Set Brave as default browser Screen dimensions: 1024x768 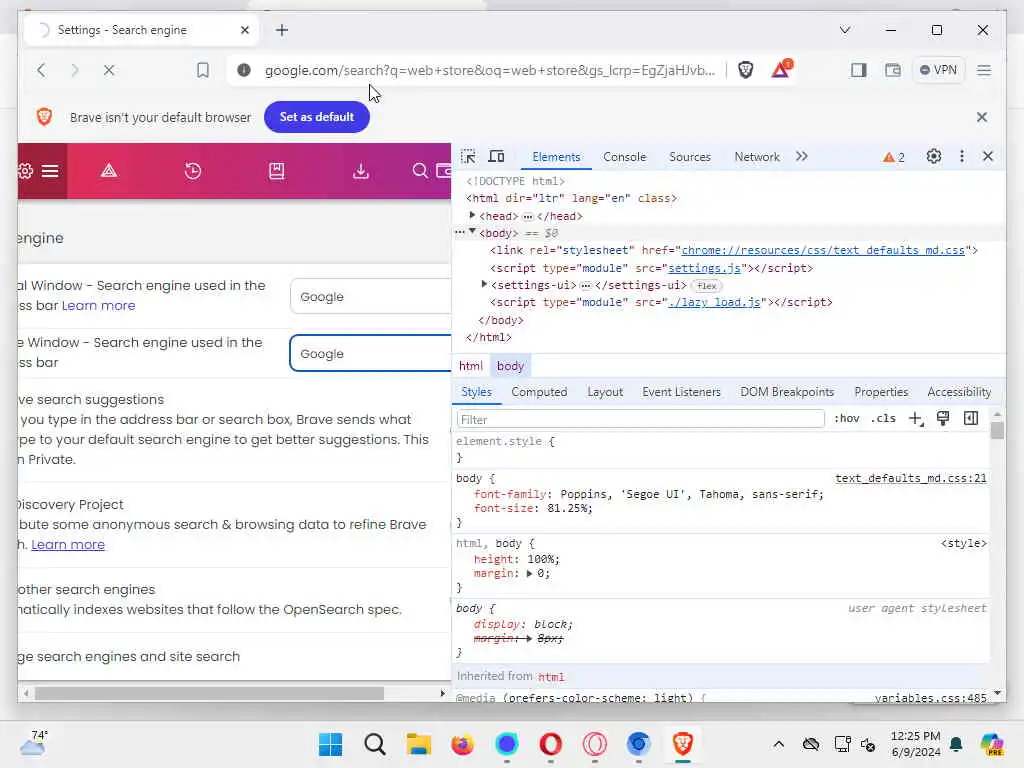[x=317, y=117]
